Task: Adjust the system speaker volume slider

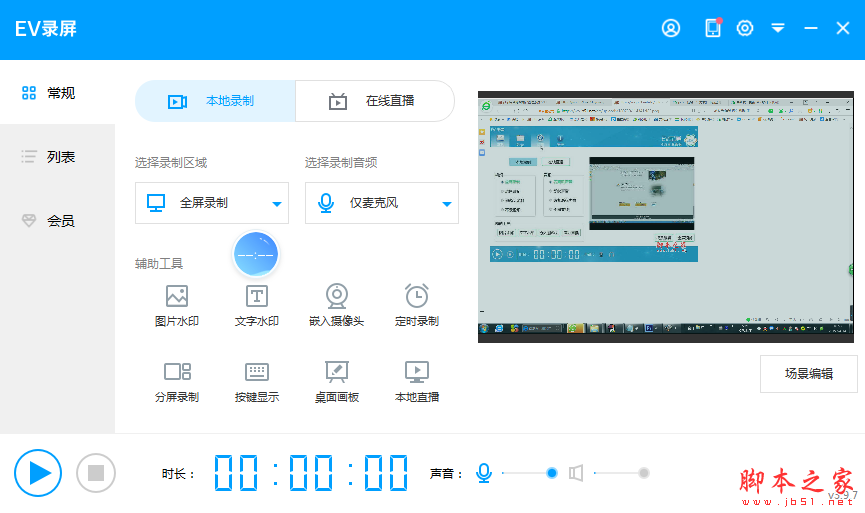Action: pos(622,473)
